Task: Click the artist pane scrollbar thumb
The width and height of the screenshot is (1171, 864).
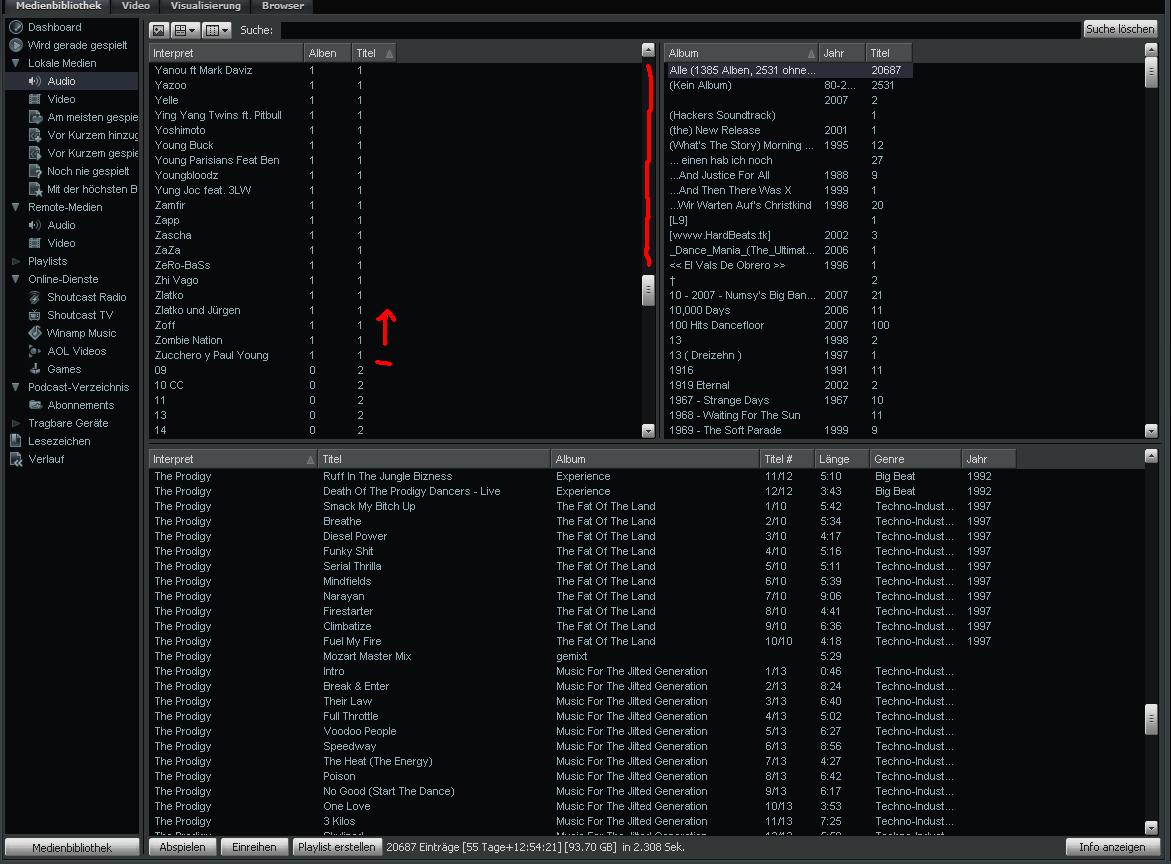Action: point(648,289)
